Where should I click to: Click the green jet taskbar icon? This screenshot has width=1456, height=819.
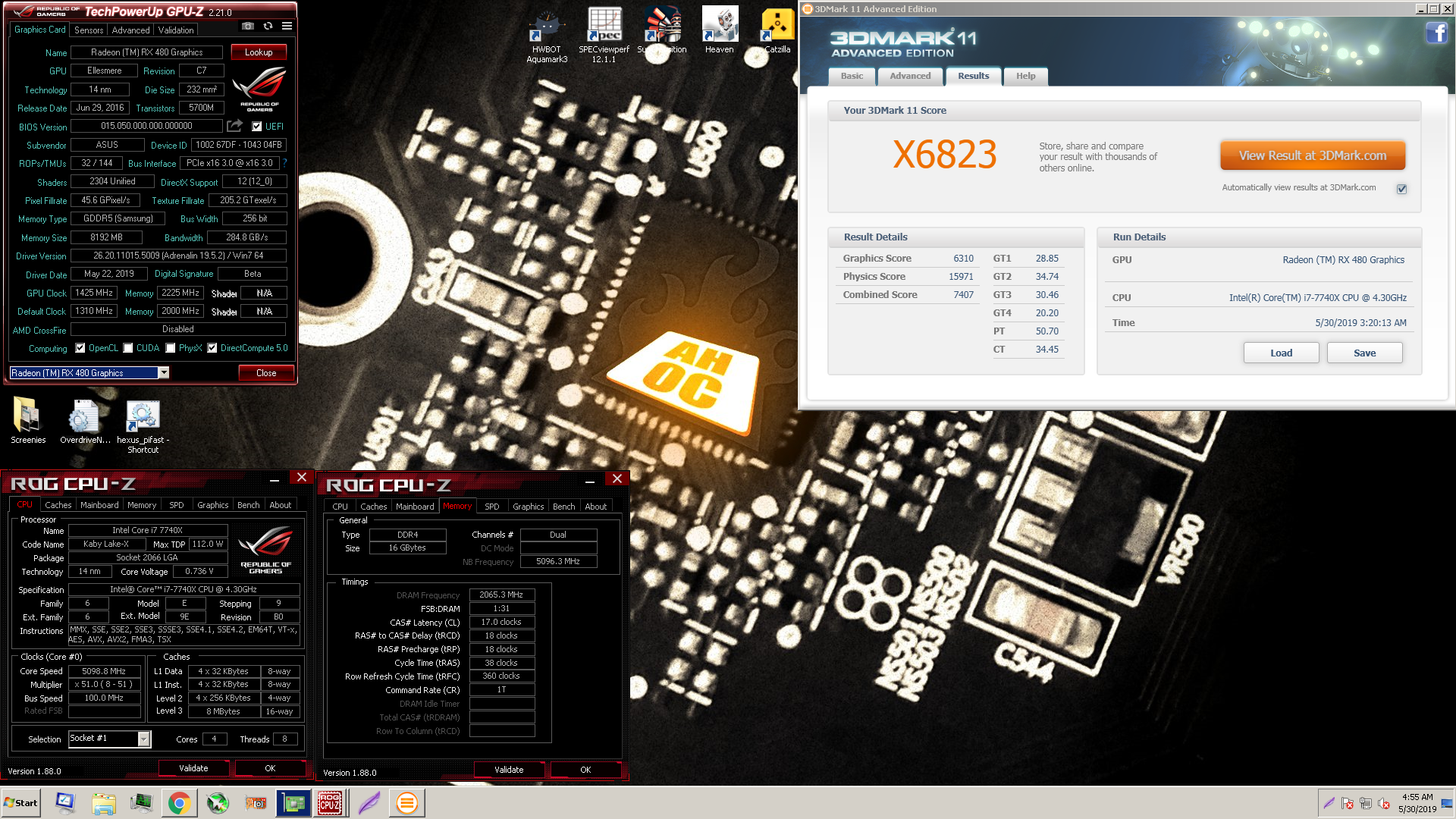[218, 803]
